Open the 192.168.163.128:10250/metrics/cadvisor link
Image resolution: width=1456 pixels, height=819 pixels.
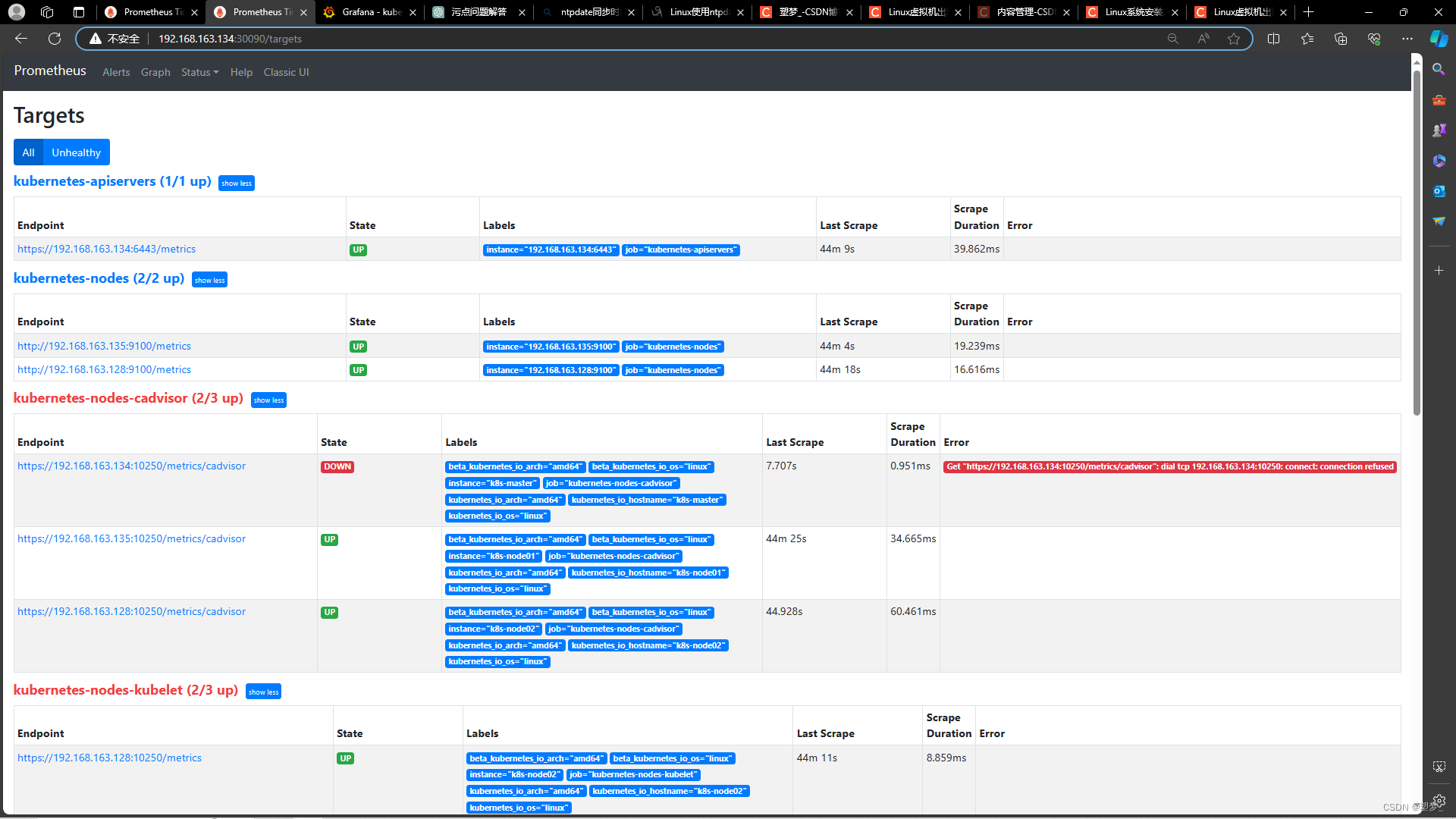coord(131,611)
